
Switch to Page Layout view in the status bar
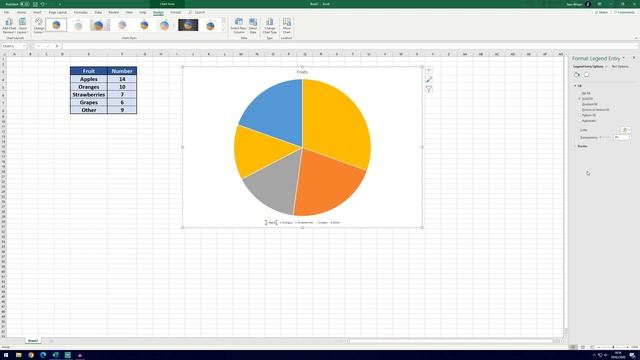tap(583, 347)
